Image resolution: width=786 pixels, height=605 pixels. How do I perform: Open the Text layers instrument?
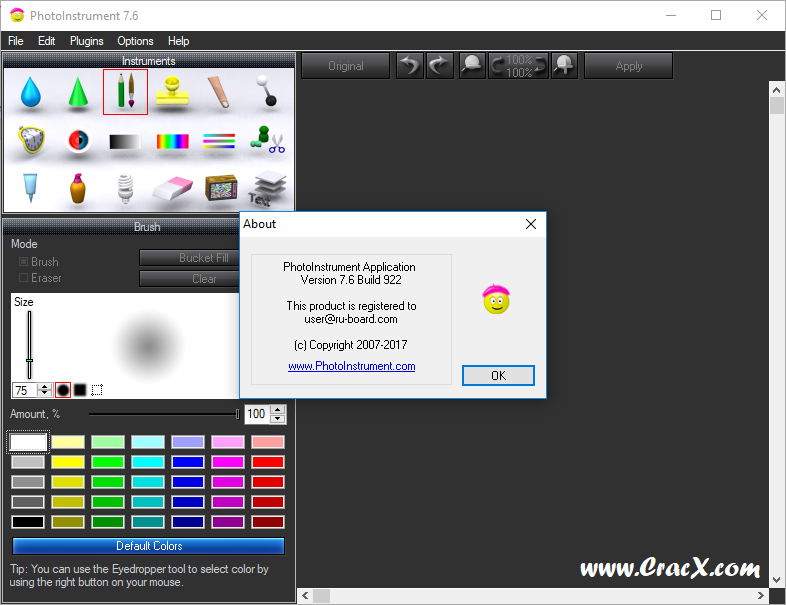tap(268, 187)
